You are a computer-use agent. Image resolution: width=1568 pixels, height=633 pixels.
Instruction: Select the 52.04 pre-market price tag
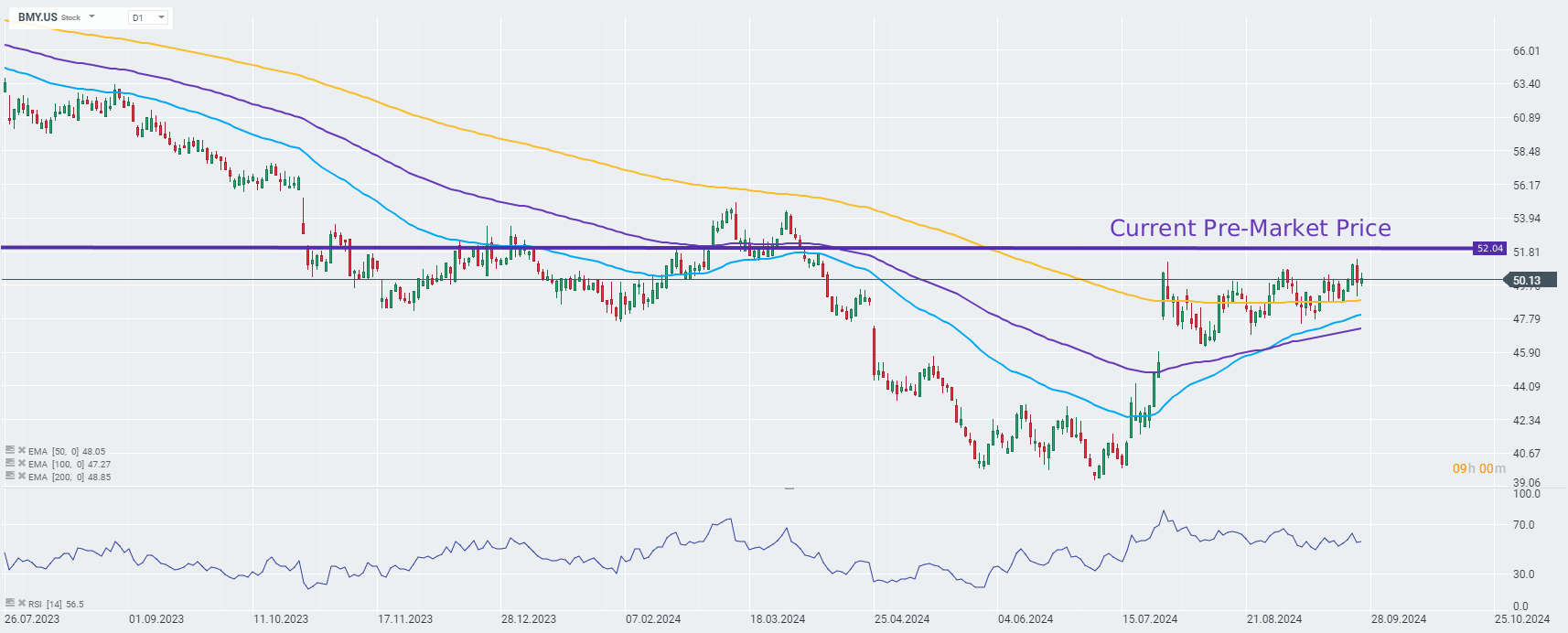pyautogui.click(x=1489, y=248)
